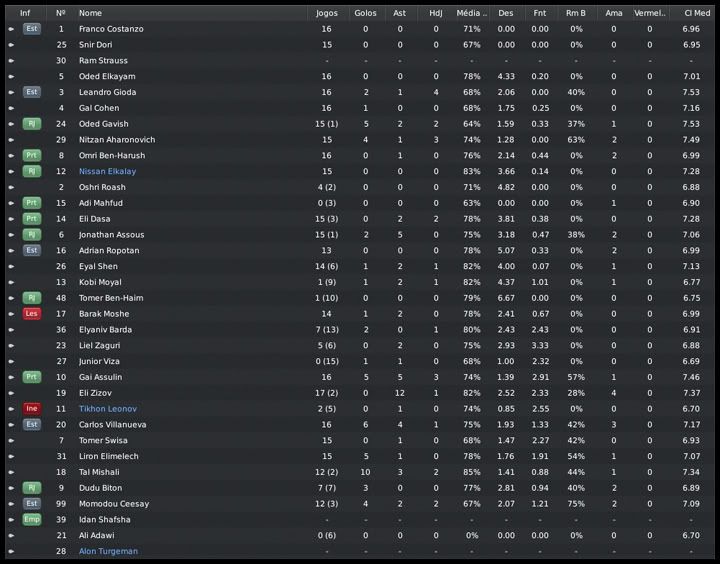Click Oded Gavish's green RJ status badge
The height and width of the screenshot is (564, 720).
pos(31,124)
